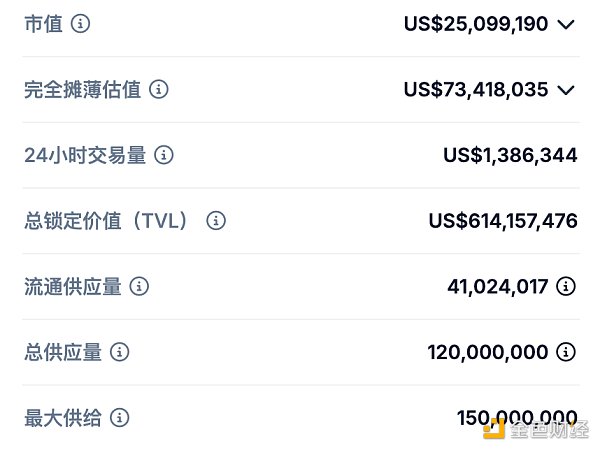Click the info icon beside 市值
The image size is (600, 450).
click(81, 23)
